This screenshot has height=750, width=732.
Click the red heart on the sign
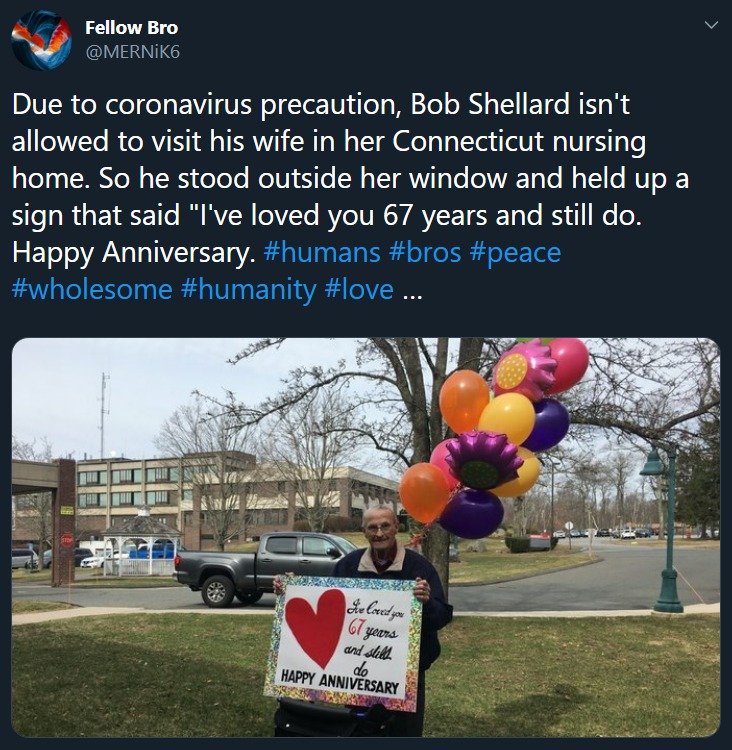click(x=316, y=627)
